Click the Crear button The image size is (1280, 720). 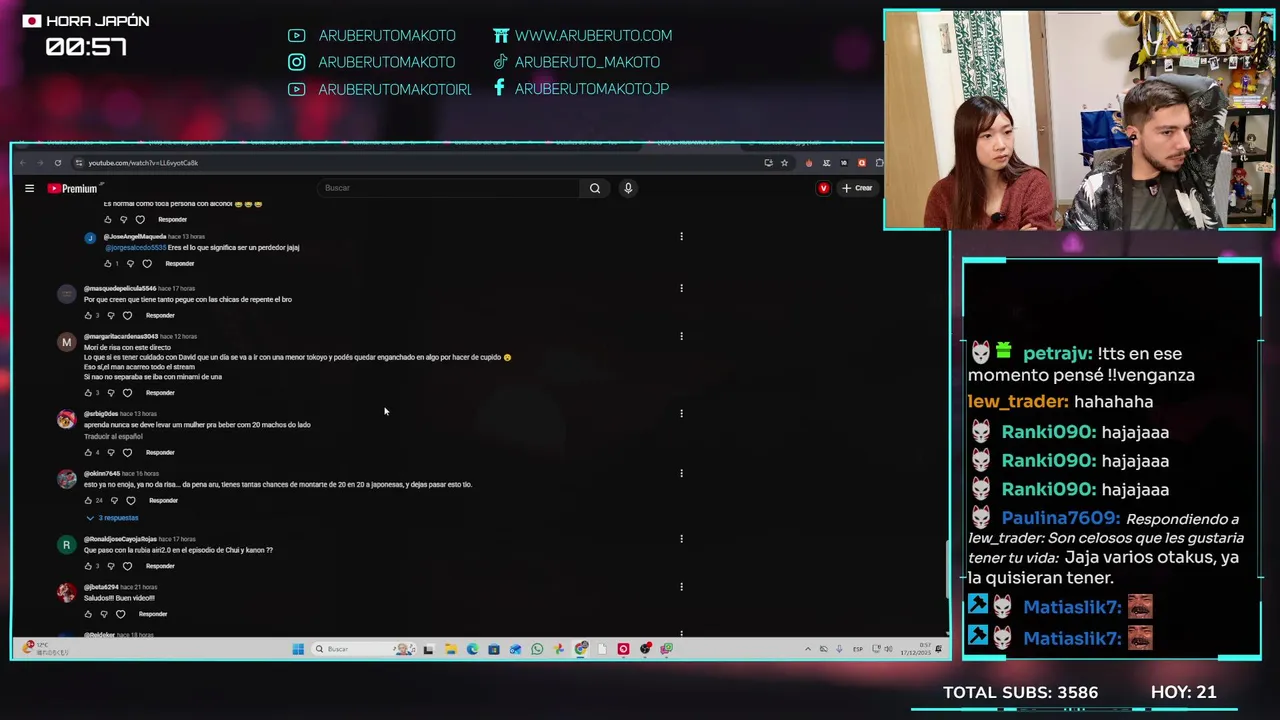[x=857, y=188]
